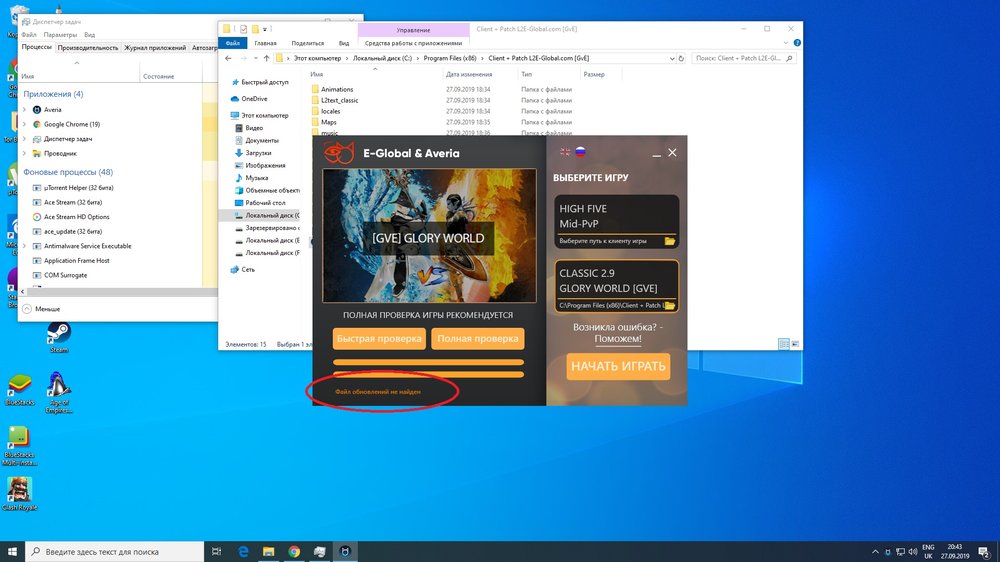Viewport: 1000px width, 562px height.
Task: Open Clash Royale desktop shortcut
Action: (20, 491)
